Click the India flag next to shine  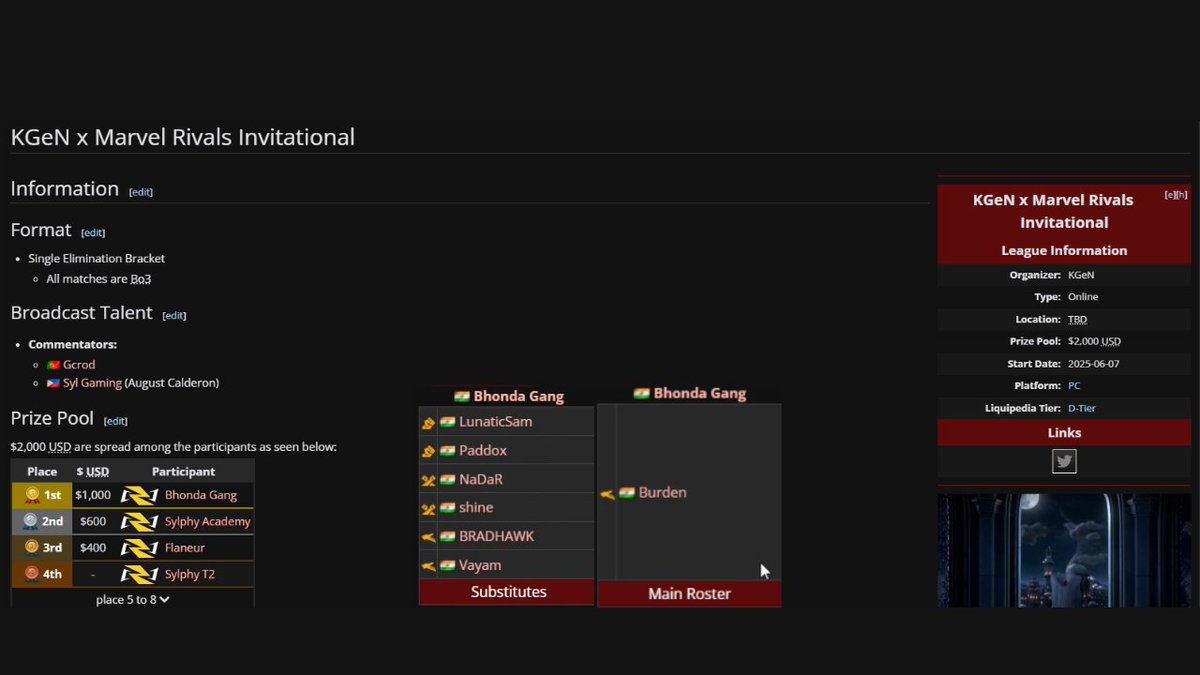447,508
